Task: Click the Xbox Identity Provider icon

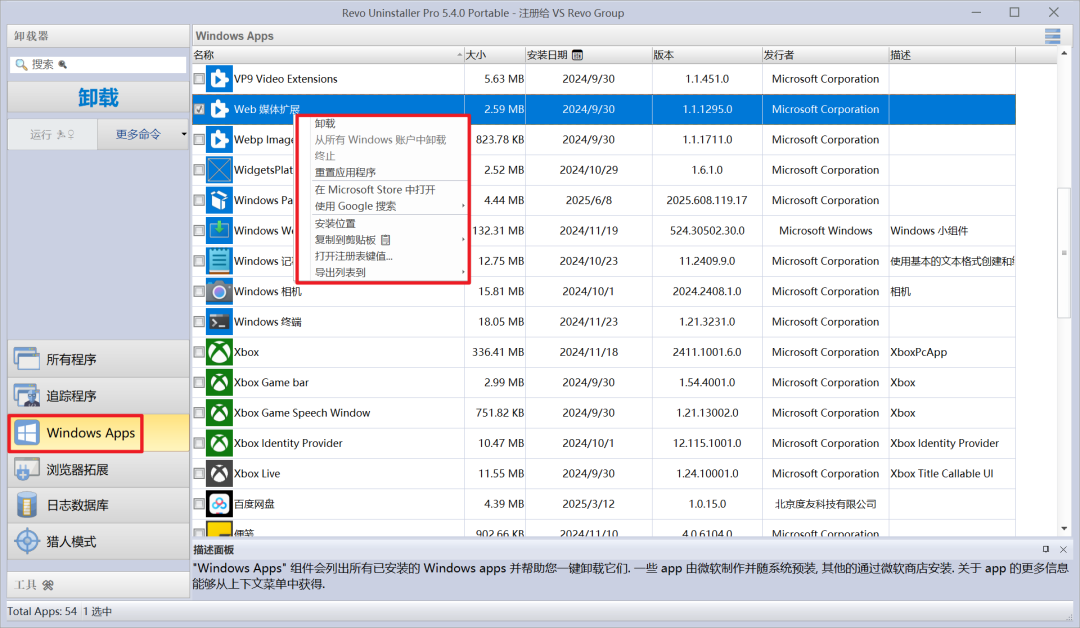Action: 219,443
